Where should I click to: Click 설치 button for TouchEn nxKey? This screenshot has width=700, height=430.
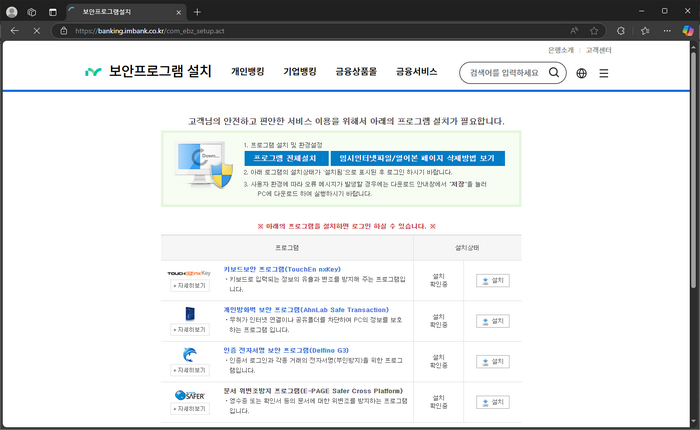point(493,280)
